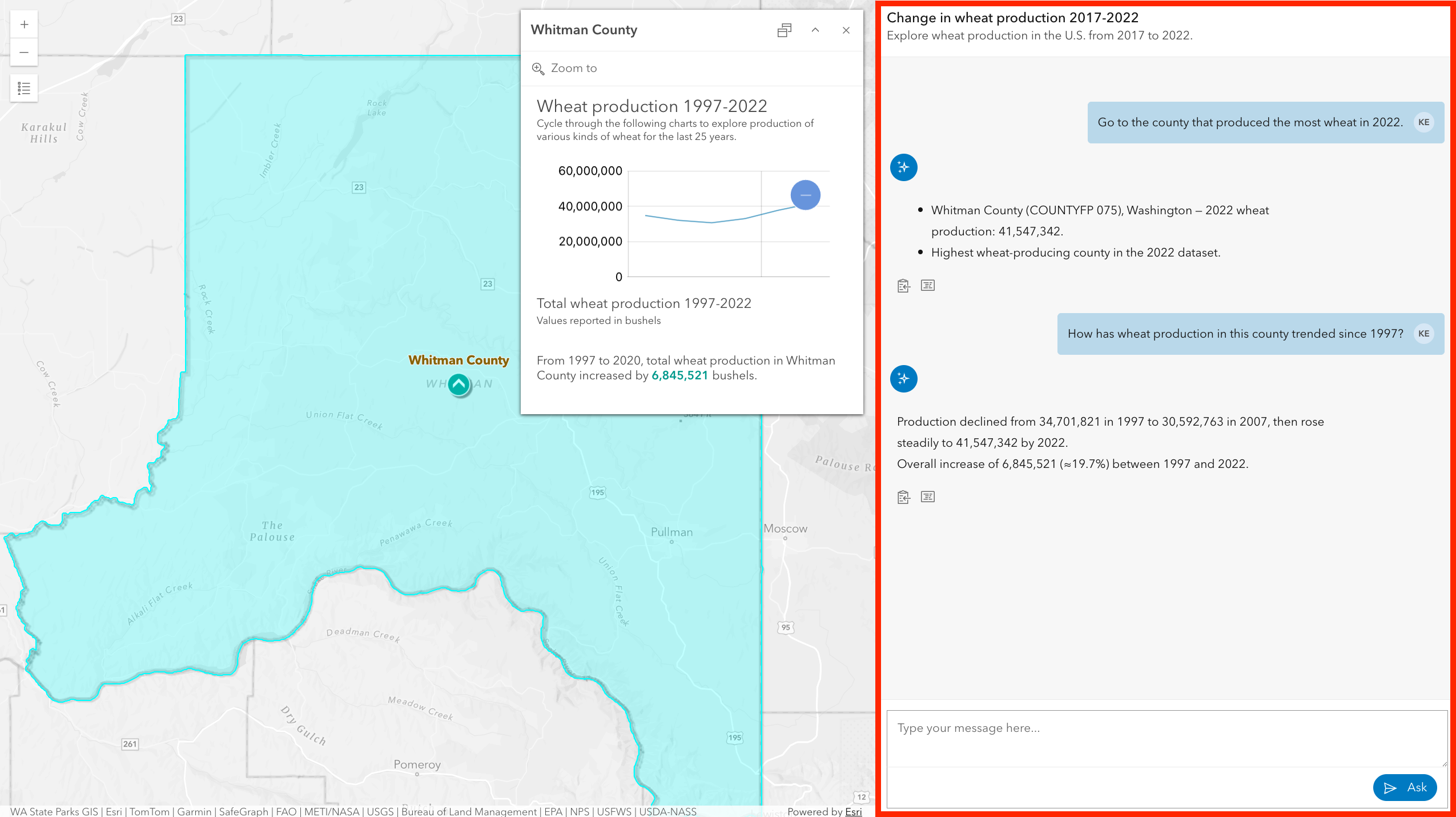Open the map legend list
The width and height of the screenshot is (1456, 817).
[23, 87]
